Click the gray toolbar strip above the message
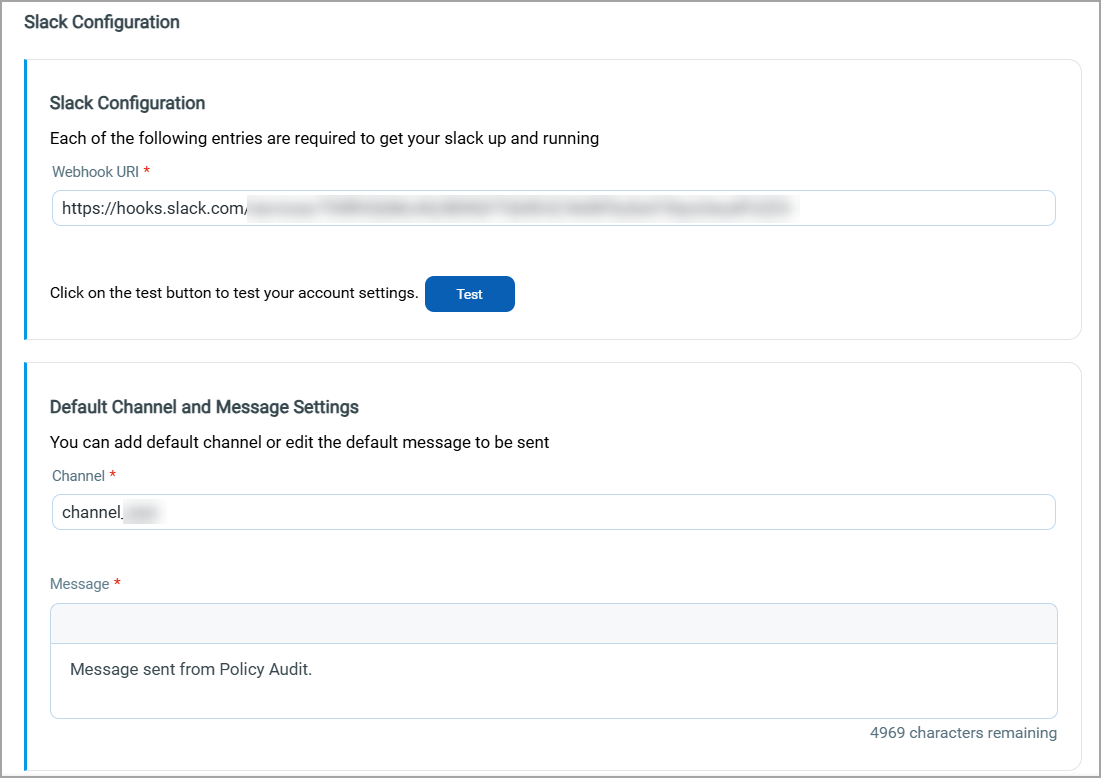This screenshot has width=1101, height=778. click(x=553, y=623)
